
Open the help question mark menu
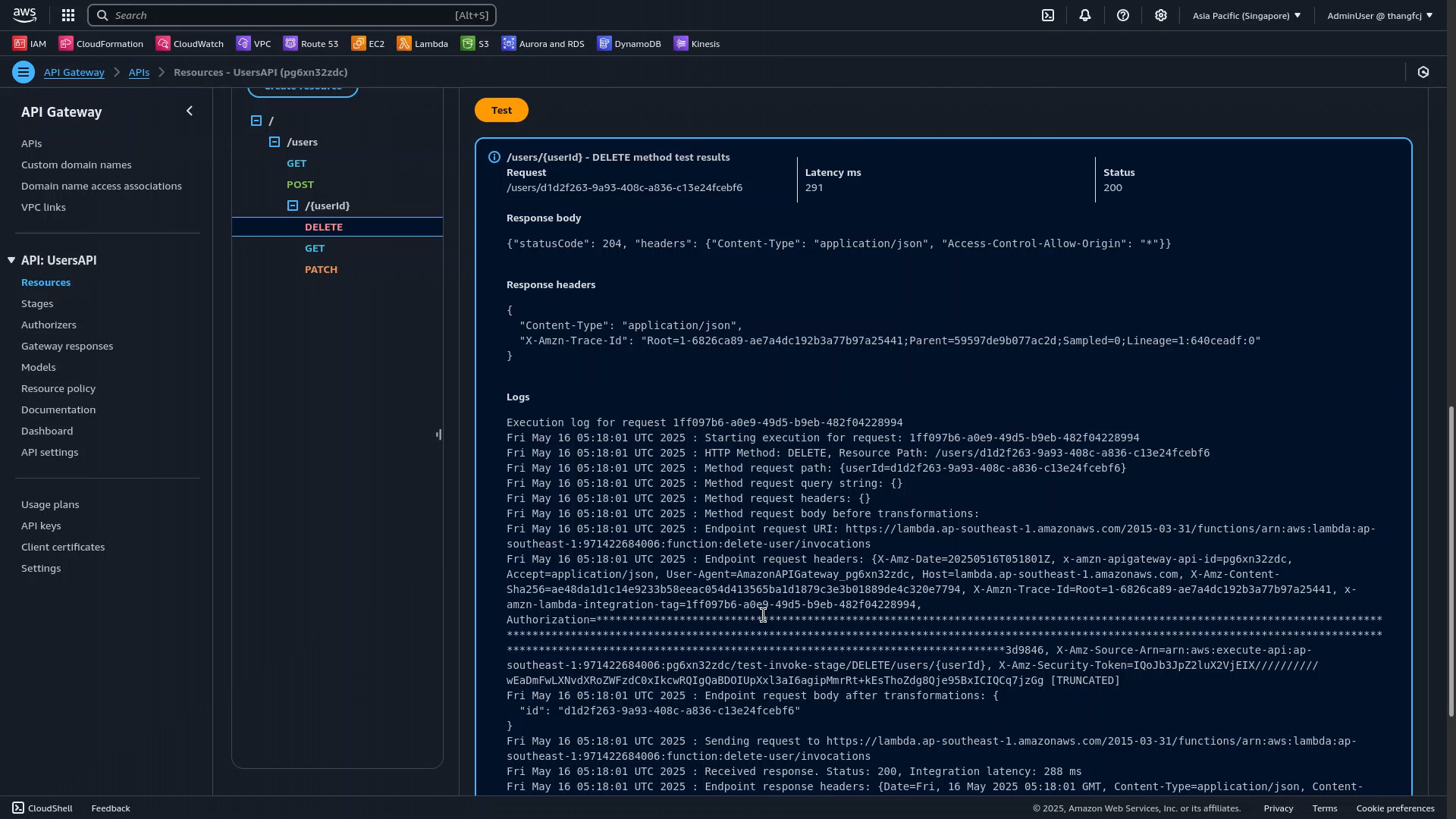1123,15
